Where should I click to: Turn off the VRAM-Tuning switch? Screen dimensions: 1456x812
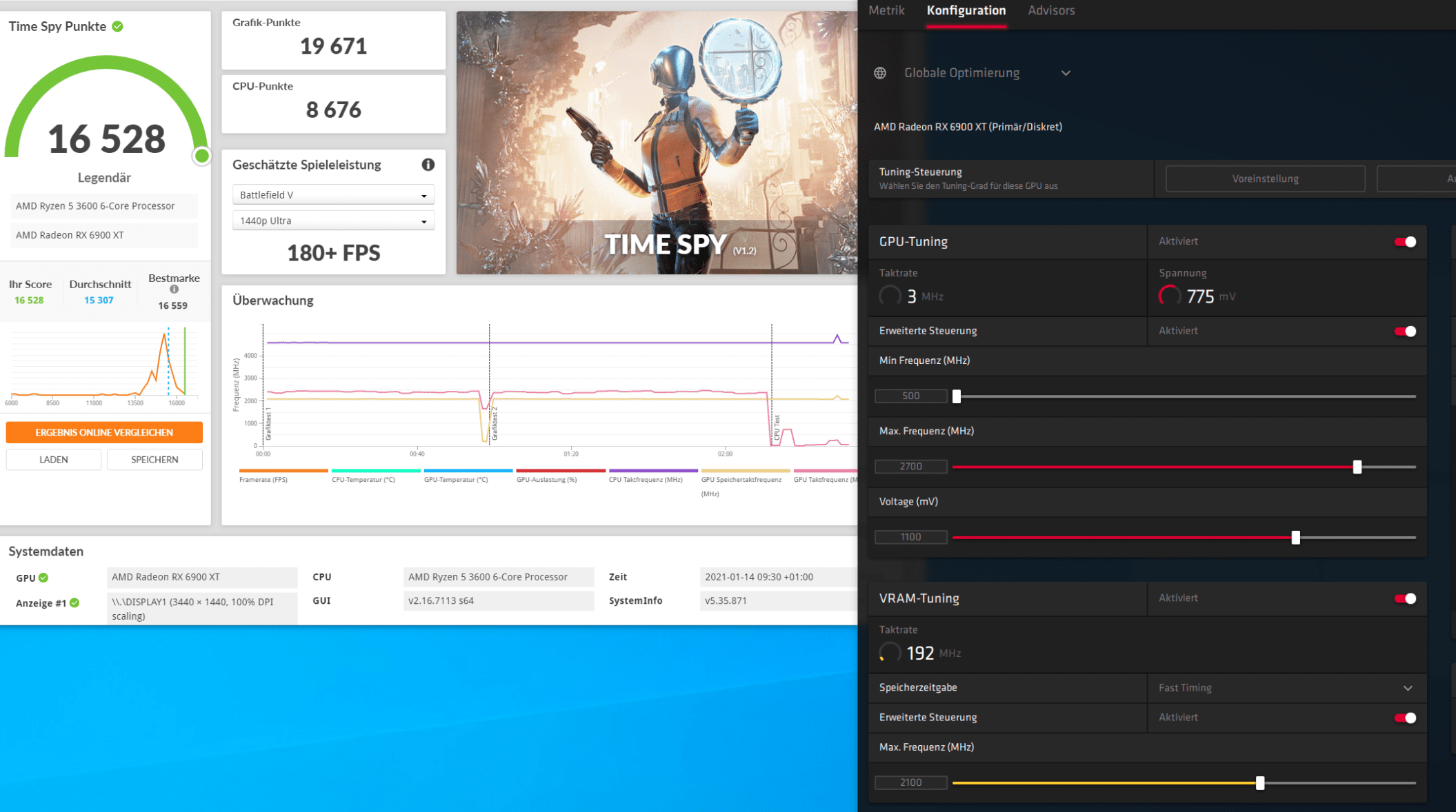pyautogui.click(x=1405, y=598)
